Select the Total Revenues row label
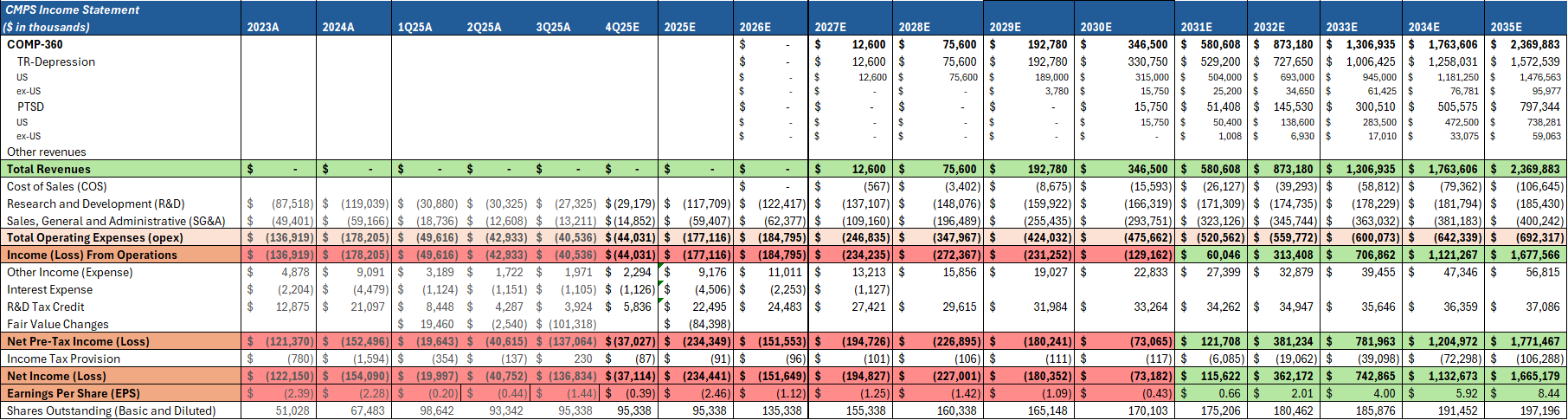Screen dimensions: 1568x420 click(48, 169)
